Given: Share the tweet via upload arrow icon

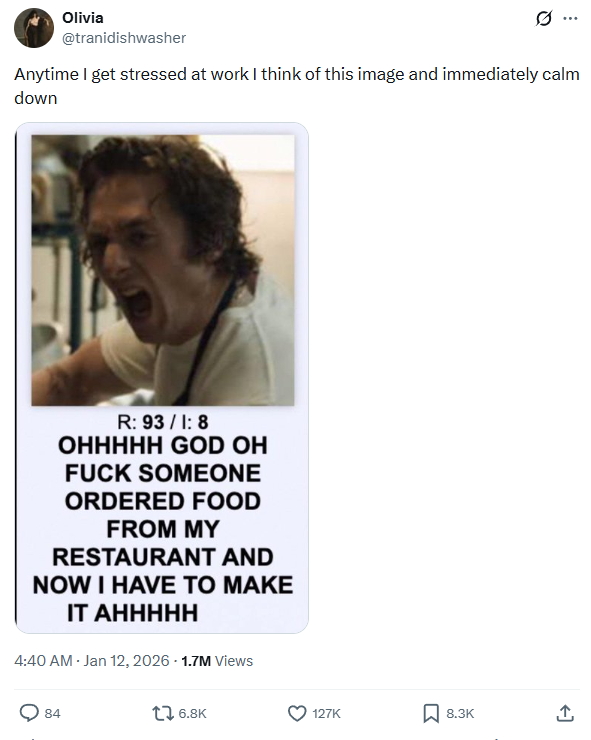Looking at the screenshot, I should [565, 713].
